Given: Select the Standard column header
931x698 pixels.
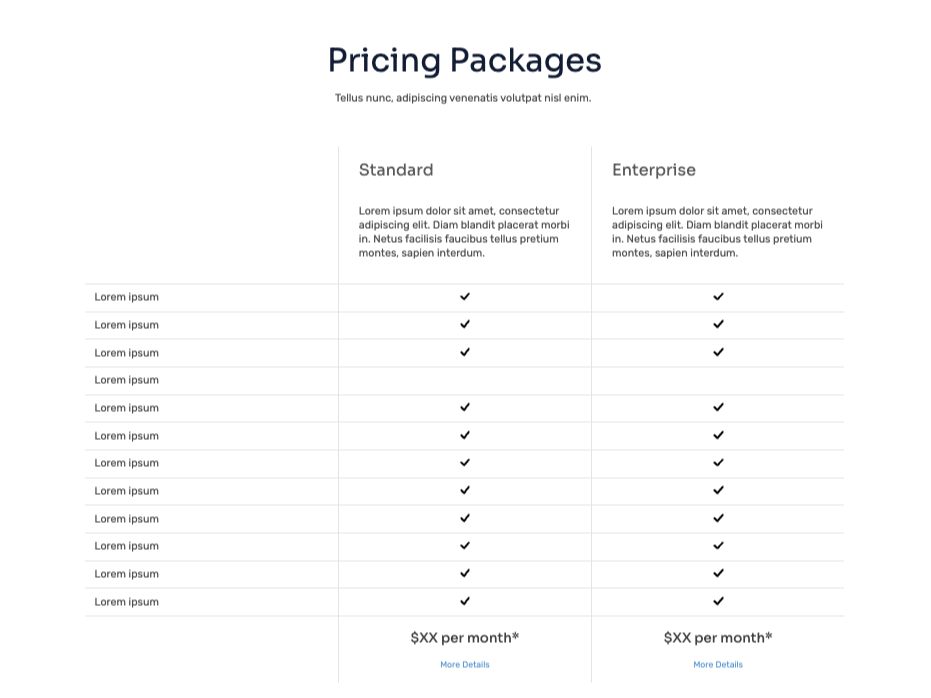Looking at the screenshot, I should coord(396,170).
